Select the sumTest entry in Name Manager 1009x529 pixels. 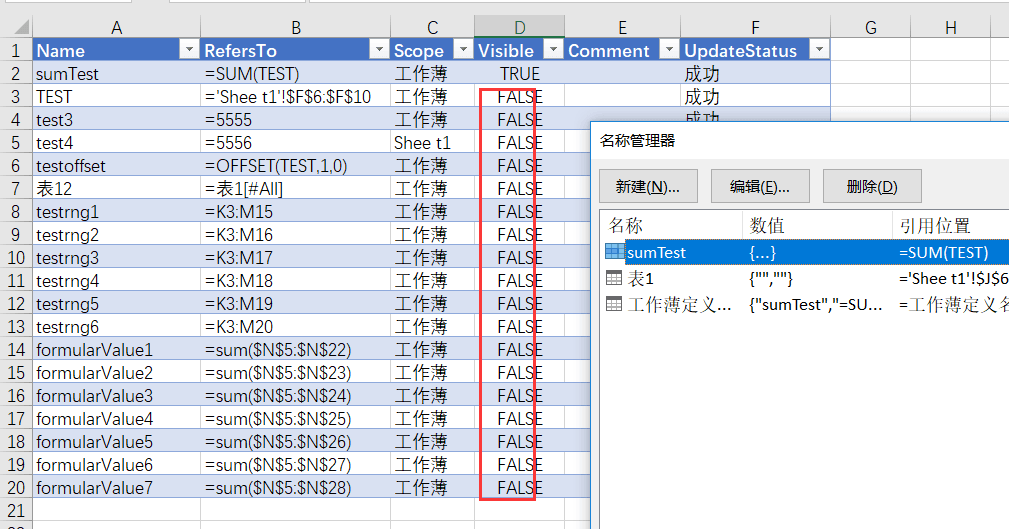tap(807, 252)
